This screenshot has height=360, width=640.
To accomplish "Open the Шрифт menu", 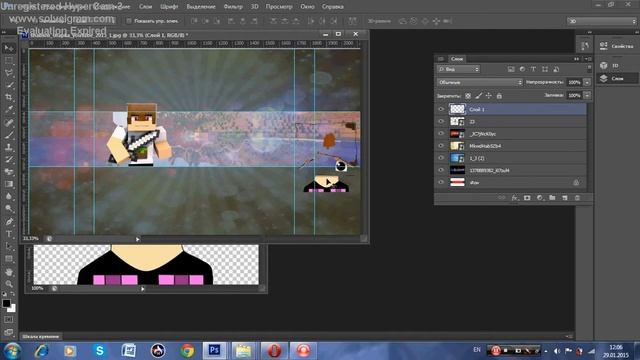I will click(x=169, y=7).
